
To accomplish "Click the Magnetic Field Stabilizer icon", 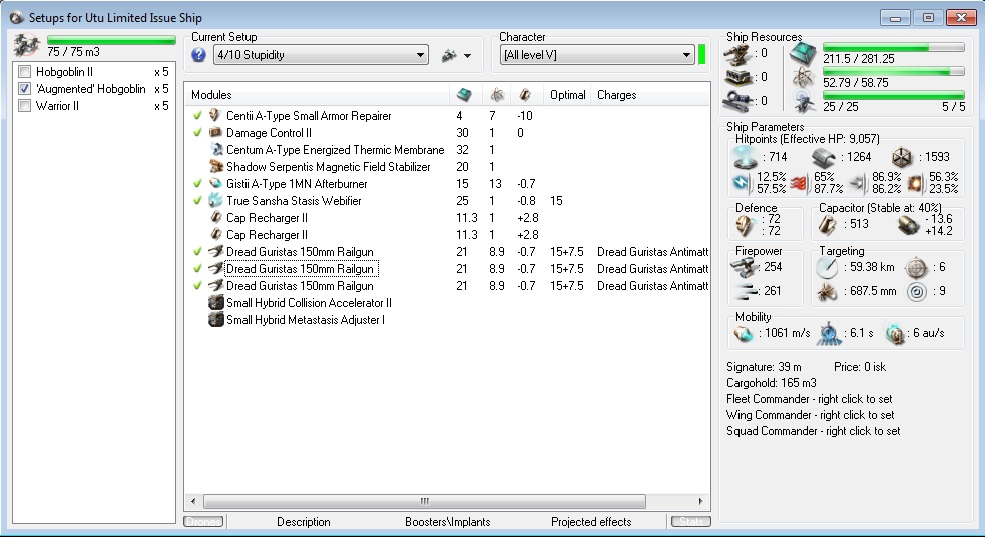I will coord(215,166).
